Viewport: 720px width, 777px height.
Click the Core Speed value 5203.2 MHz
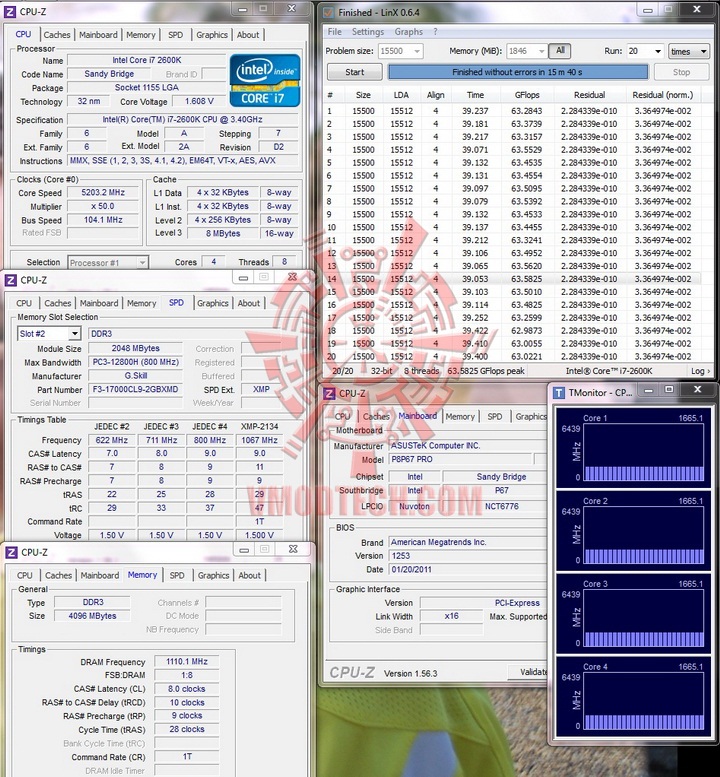[103, 193]
